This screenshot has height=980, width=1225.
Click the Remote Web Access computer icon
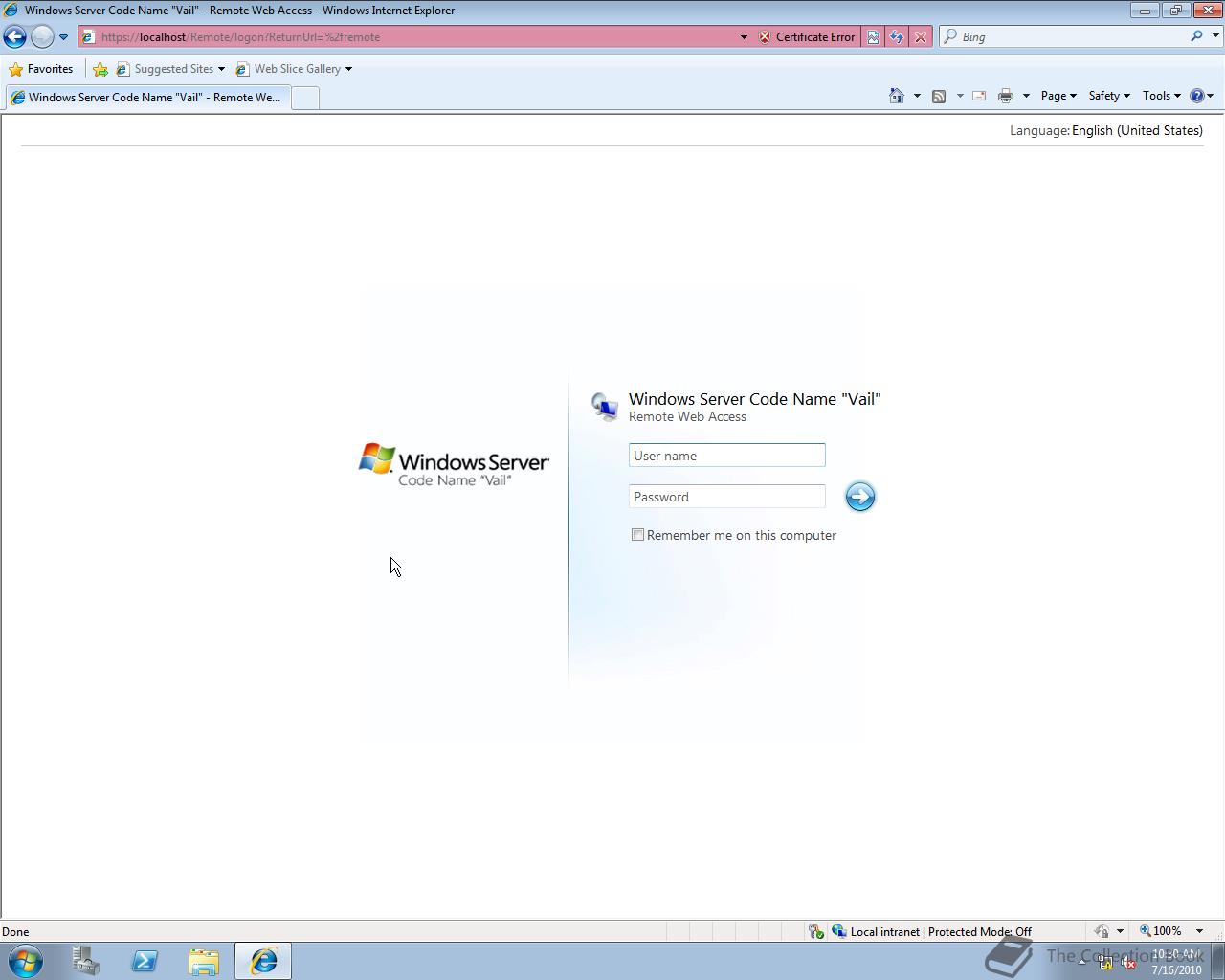coord(605,407)
